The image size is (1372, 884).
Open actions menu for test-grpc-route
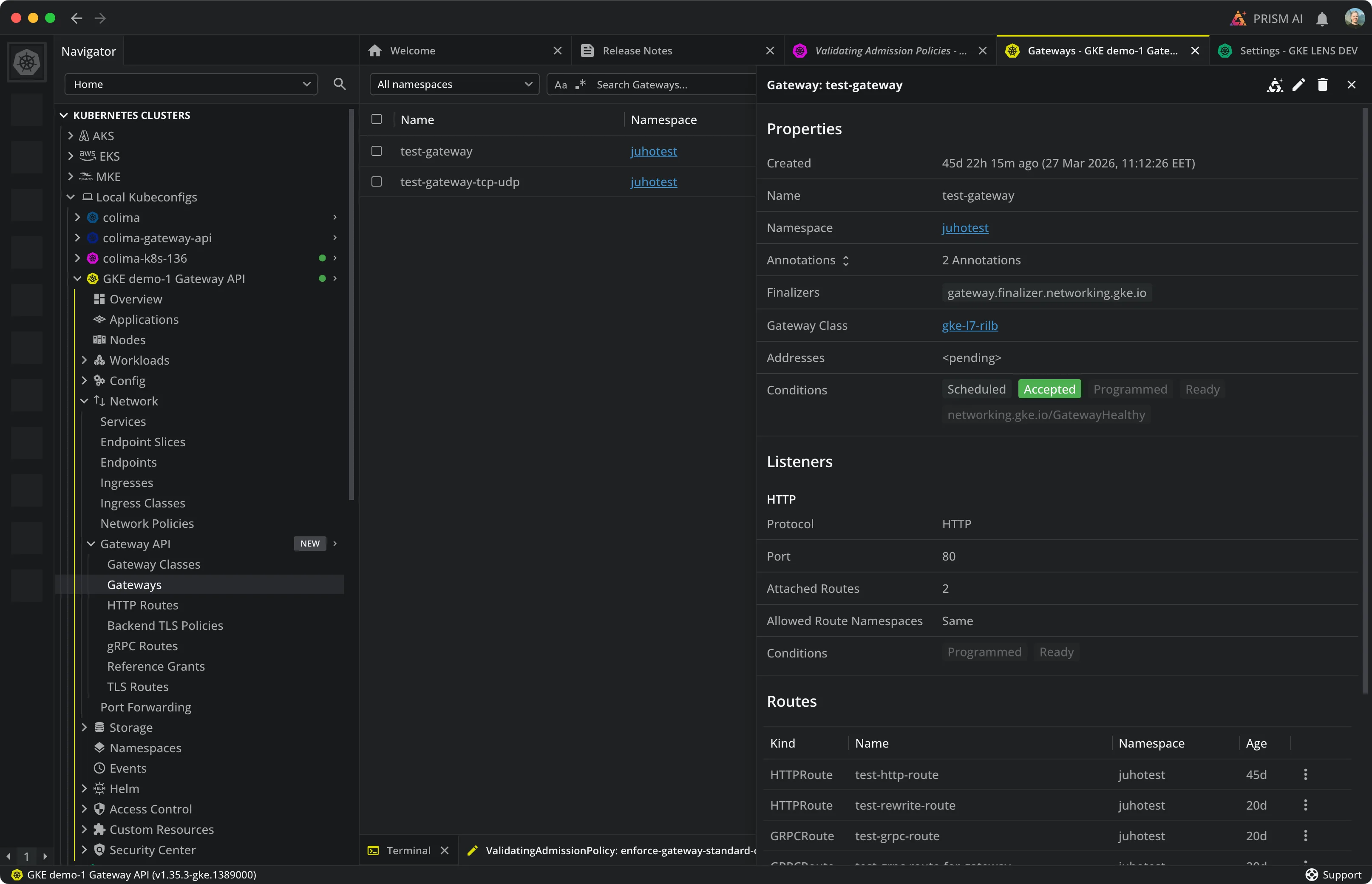(1305, 835)
